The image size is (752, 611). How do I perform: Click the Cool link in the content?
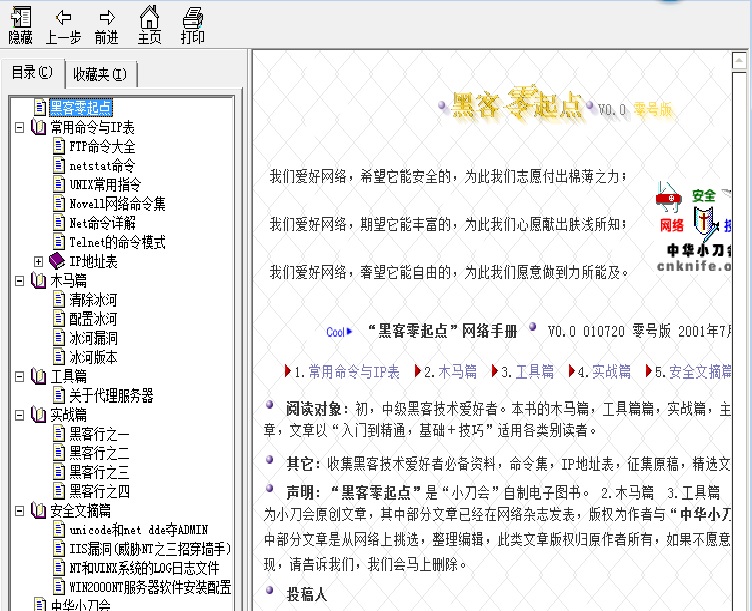click(x=339, y=332)
